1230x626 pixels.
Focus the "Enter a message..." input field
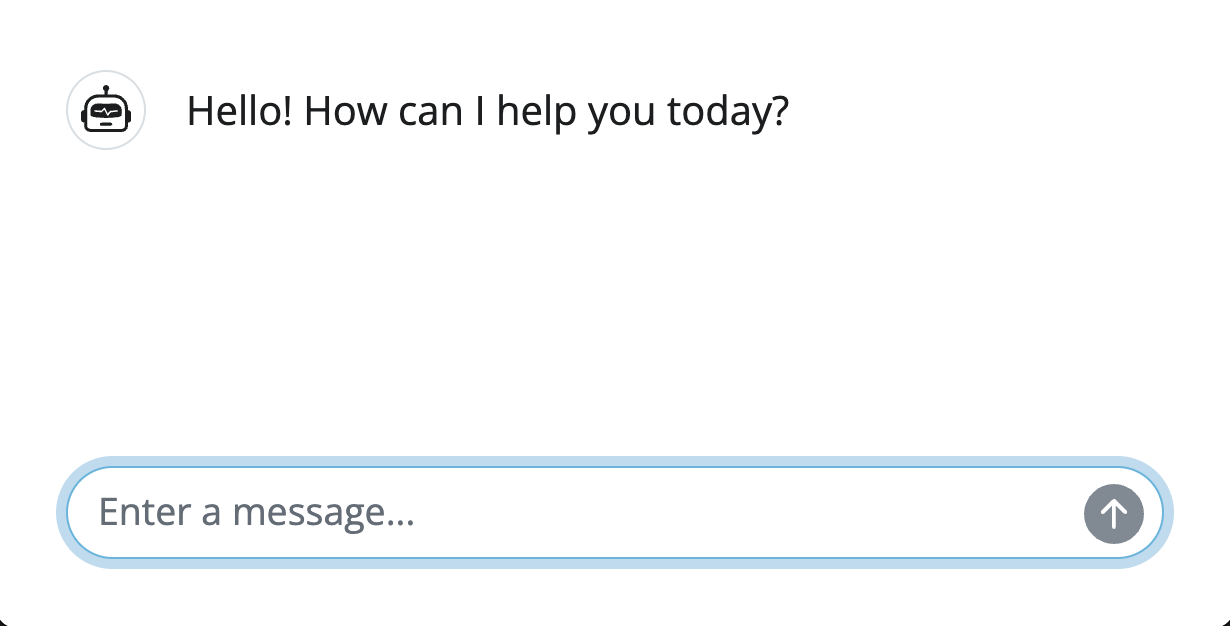(x=580, y=513)
